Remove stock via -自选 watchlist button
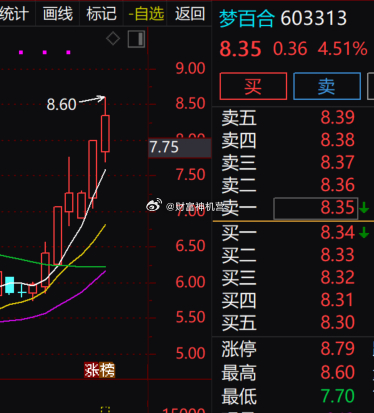 [x=146, y=14]
